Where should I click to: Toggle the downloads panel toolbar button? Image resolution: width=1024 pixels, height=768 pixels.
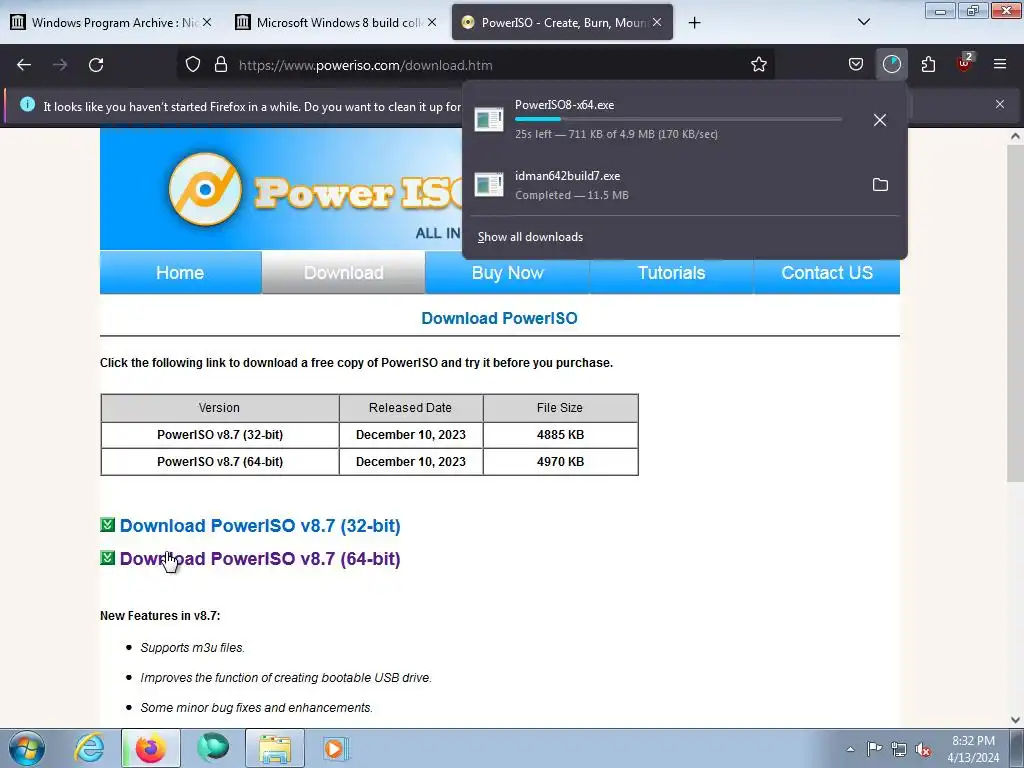pyautogui.click(x=891, y=65)
